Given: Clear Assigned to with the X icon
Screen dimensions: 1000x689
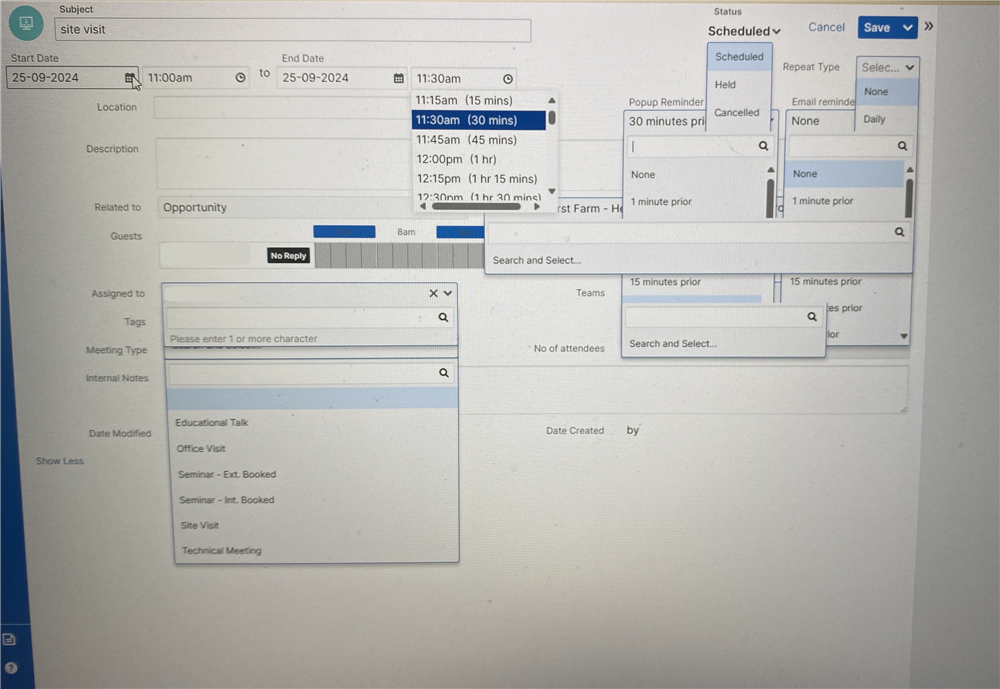Looking at the screenshot, I should (x=434, y=293).
